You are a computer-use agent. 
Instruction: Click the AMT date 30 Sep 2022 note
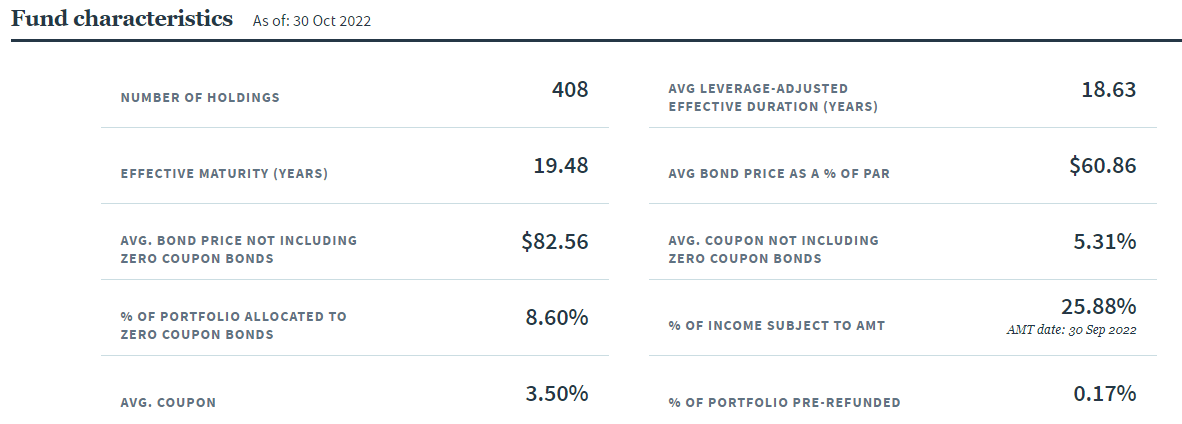1071,330
